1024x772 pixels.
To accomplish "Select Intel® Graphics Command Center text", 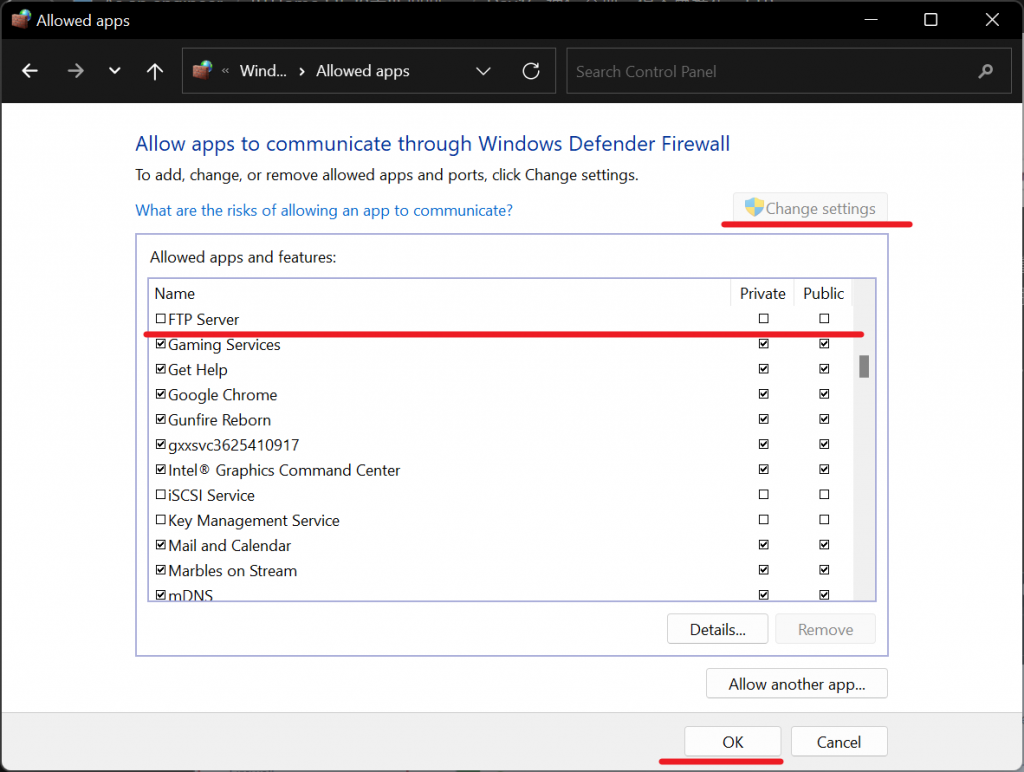I will click(x=284, y=470).
